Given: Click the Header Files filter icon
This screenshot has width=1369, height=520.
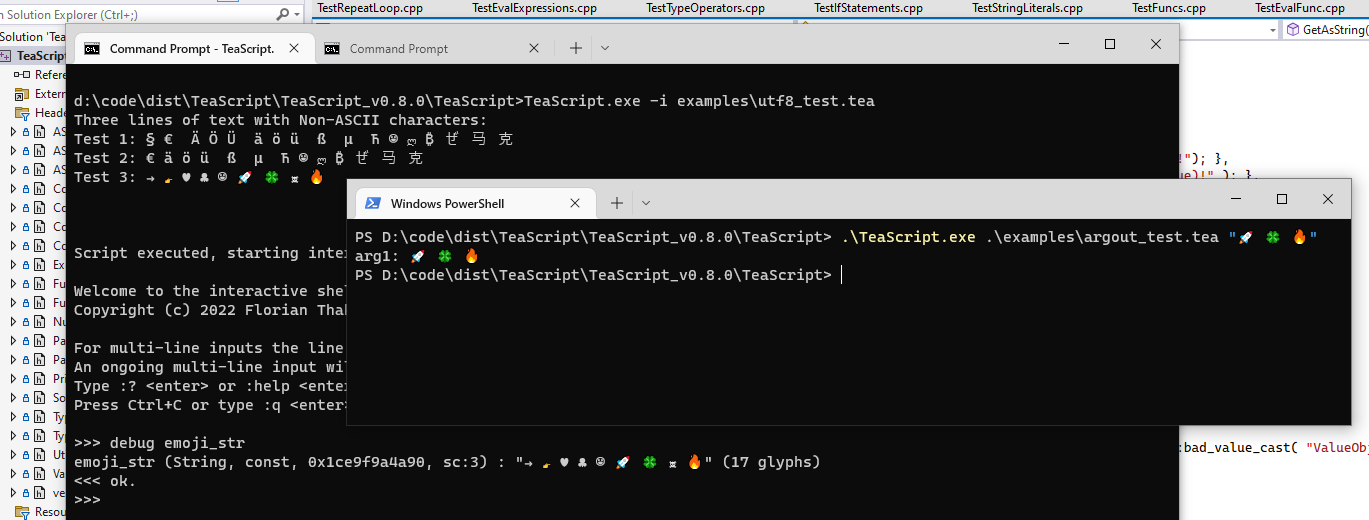Looking at the screenshot, I should click(x=22, y=113).
